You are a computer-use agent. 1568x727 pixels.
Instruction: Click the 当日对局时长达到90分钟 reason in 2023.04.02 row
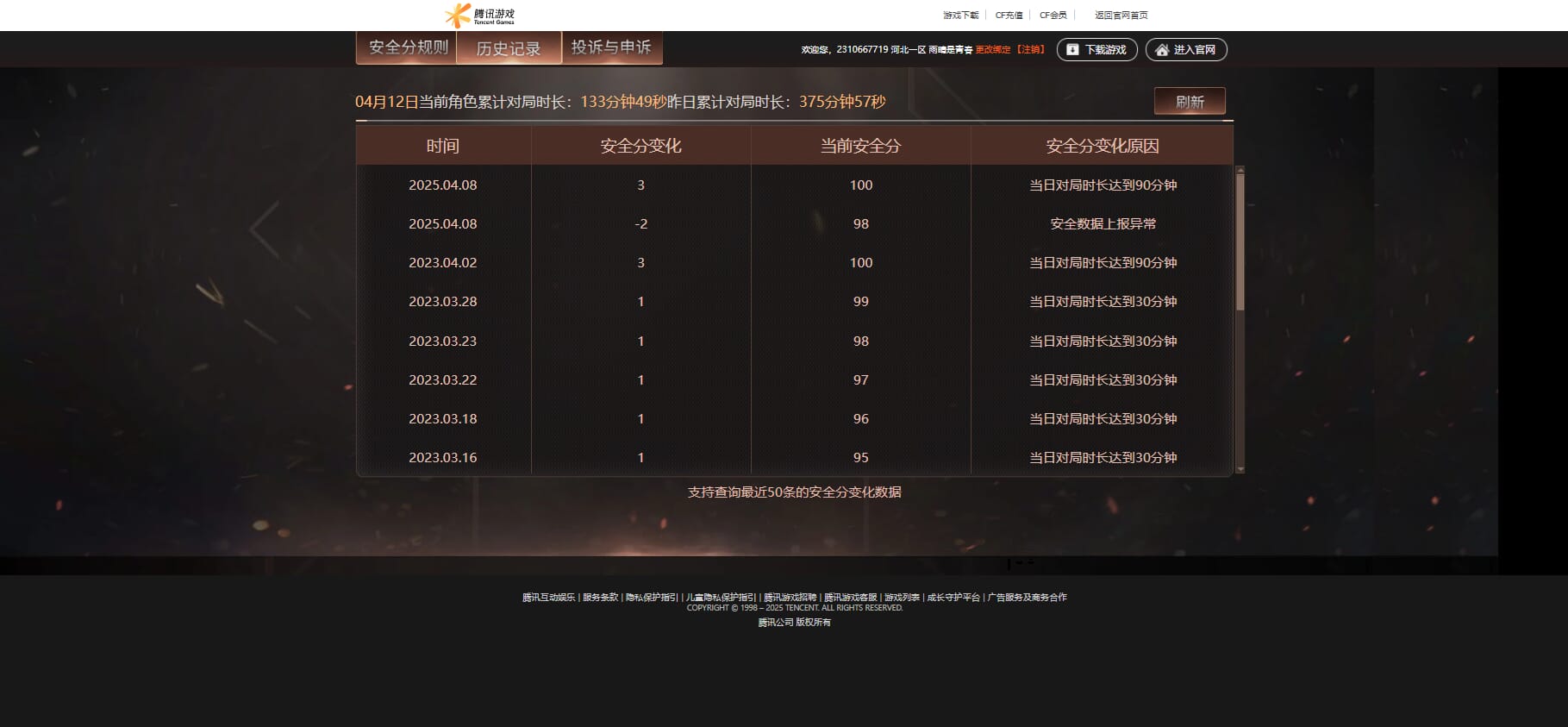pos(1103,263)
